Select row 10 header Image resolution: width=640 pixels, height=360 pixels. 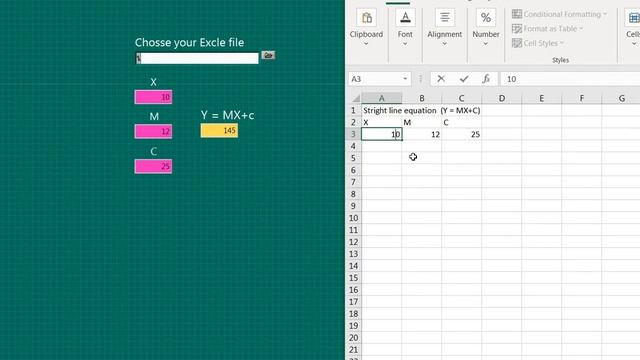coord(353,218)
